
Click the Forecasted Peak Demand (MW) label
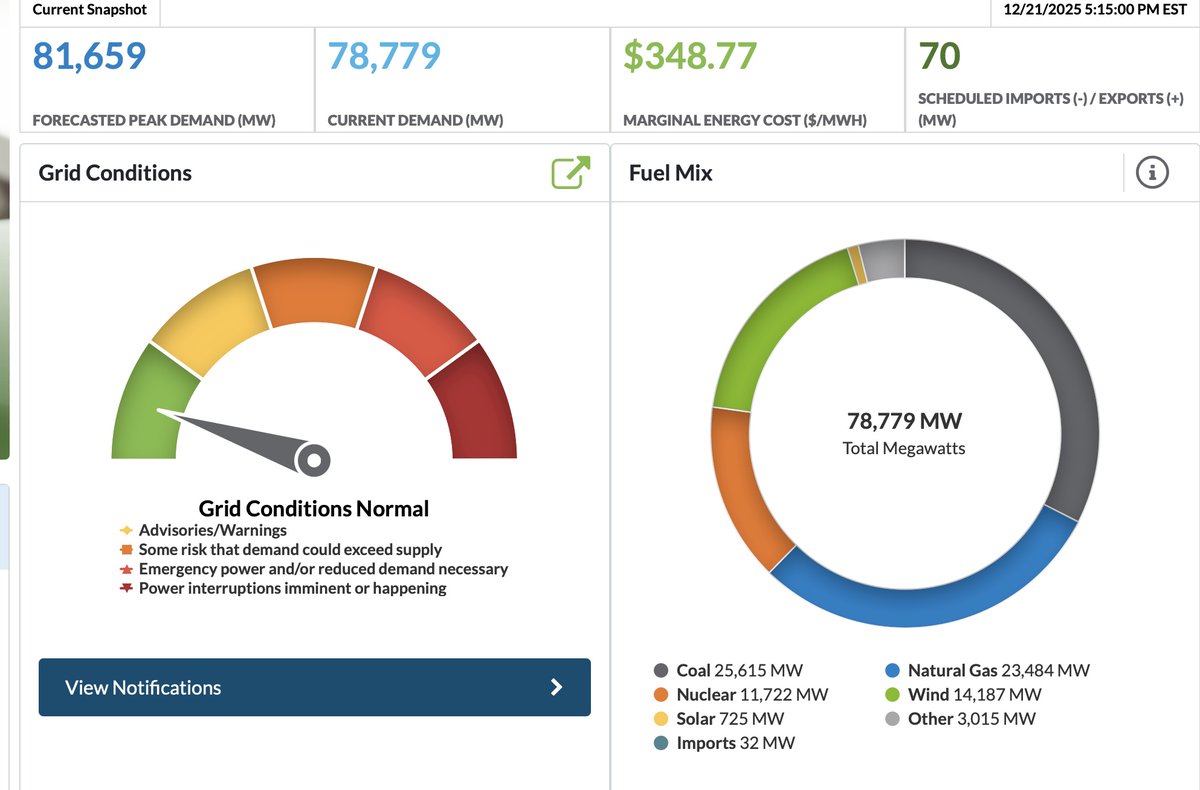(154, 120)
